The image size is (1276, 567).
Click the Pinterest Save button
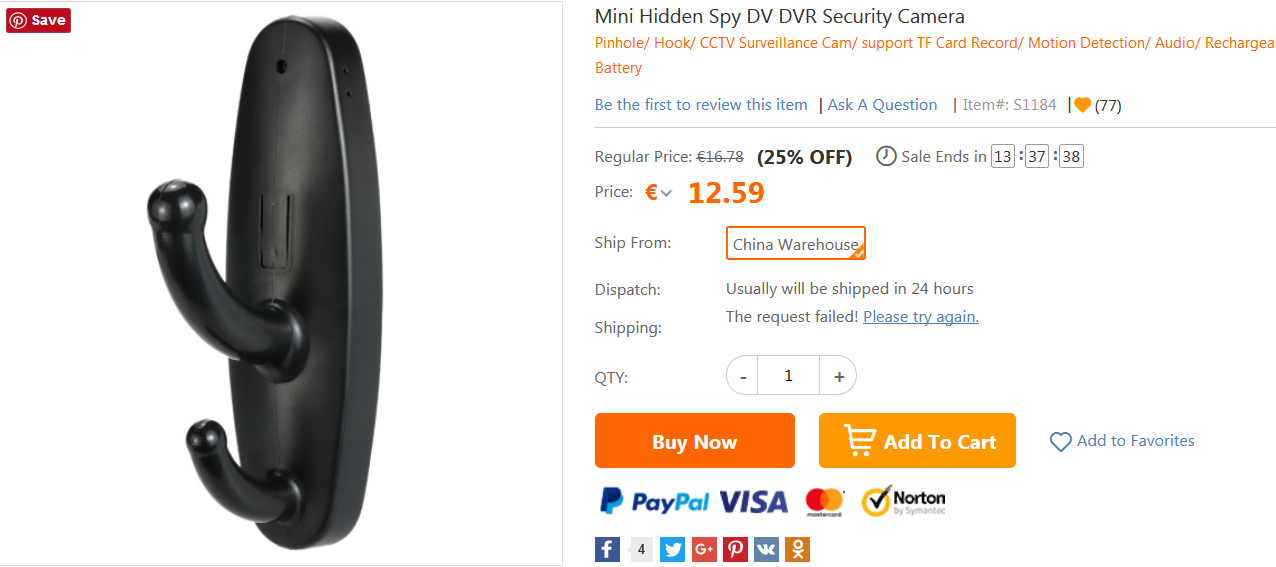tap(39, 20)
